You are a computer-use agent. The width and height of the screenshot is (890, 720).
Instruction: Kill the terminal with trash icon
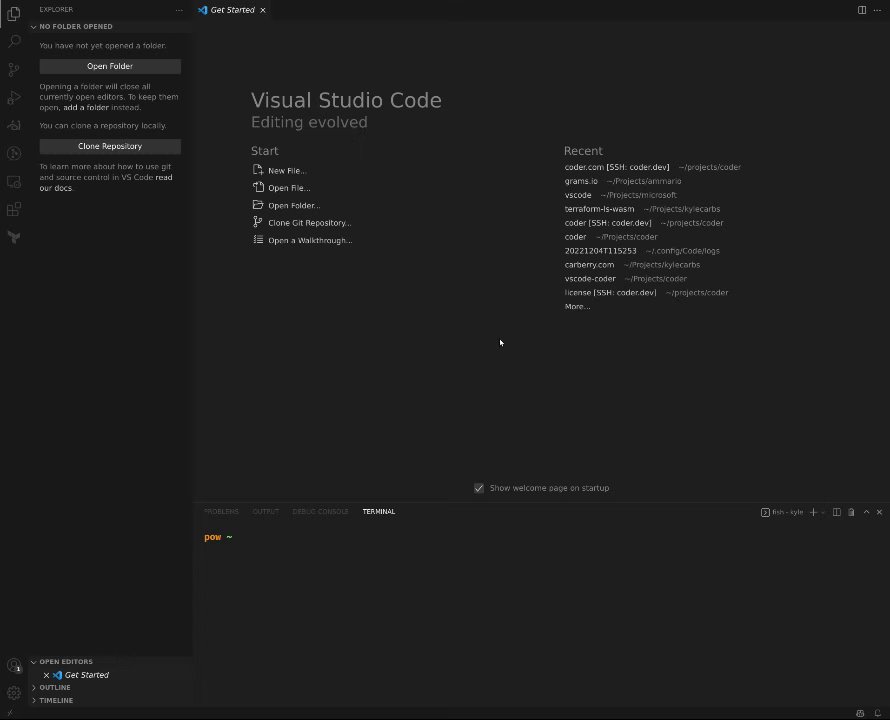pos(851,512)
